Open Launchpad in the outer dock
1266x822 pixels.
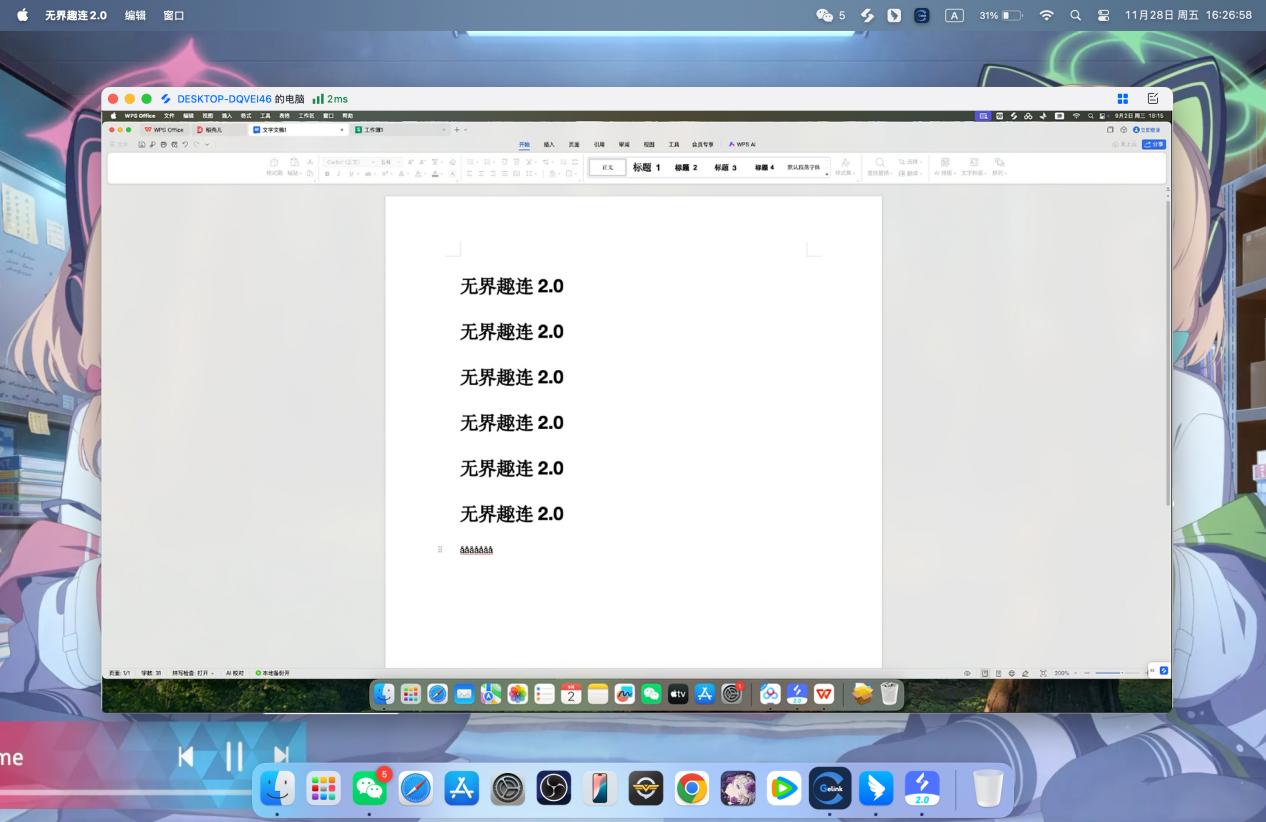pyautogui.click(x=323, y=789)
